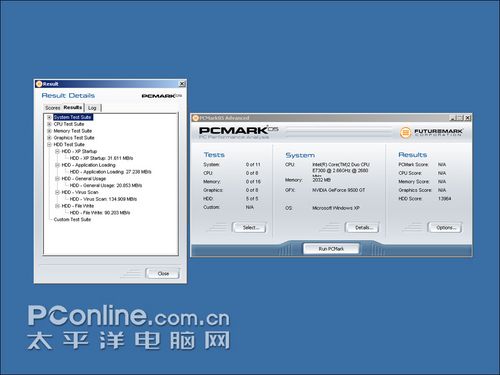Image resolution: width=500 pixels, height=375 pixels.
Task: Collapse the HDD - Application Loading node
Action: click(x=57, y=165)
